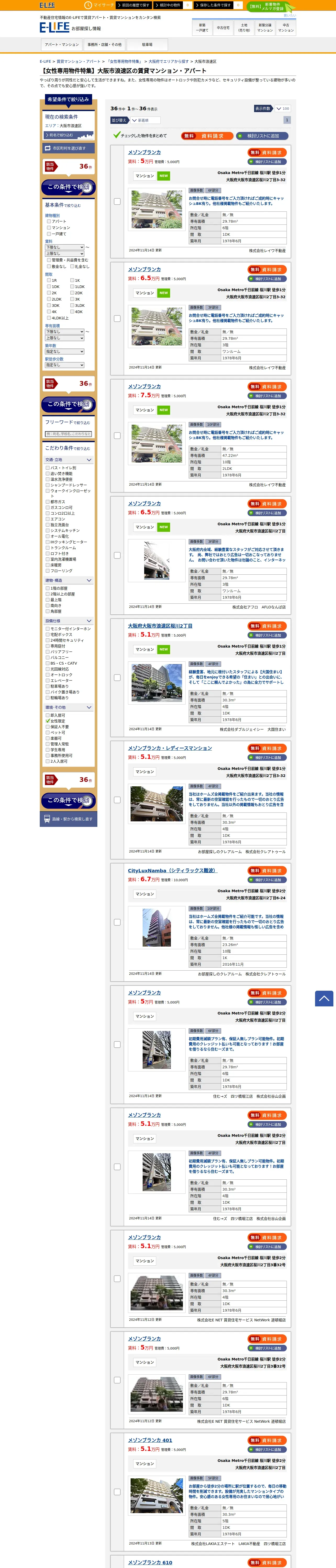Open 土地(売り地) nav item
This screenshot has width=336, height=1568.
(x=244, y=27)
